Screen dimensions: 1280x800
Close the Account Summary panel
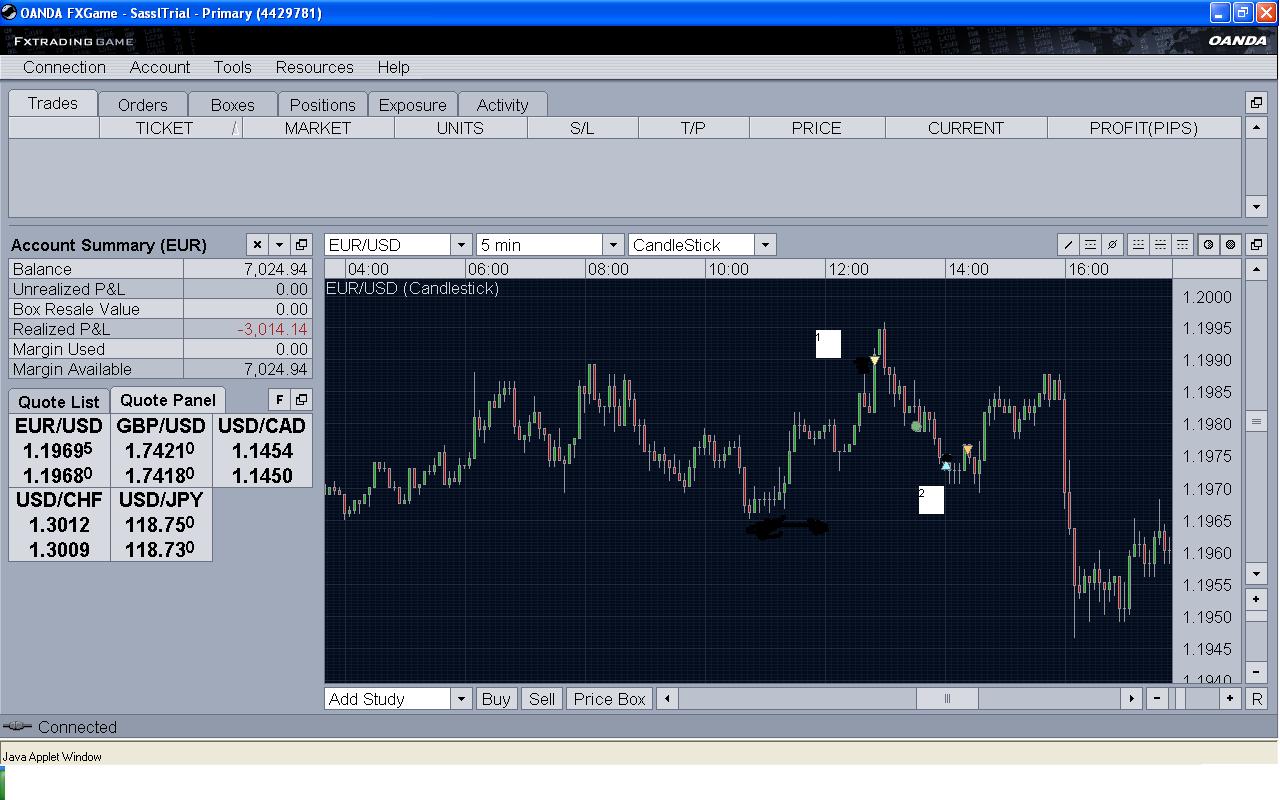click(x=257, y=245)
